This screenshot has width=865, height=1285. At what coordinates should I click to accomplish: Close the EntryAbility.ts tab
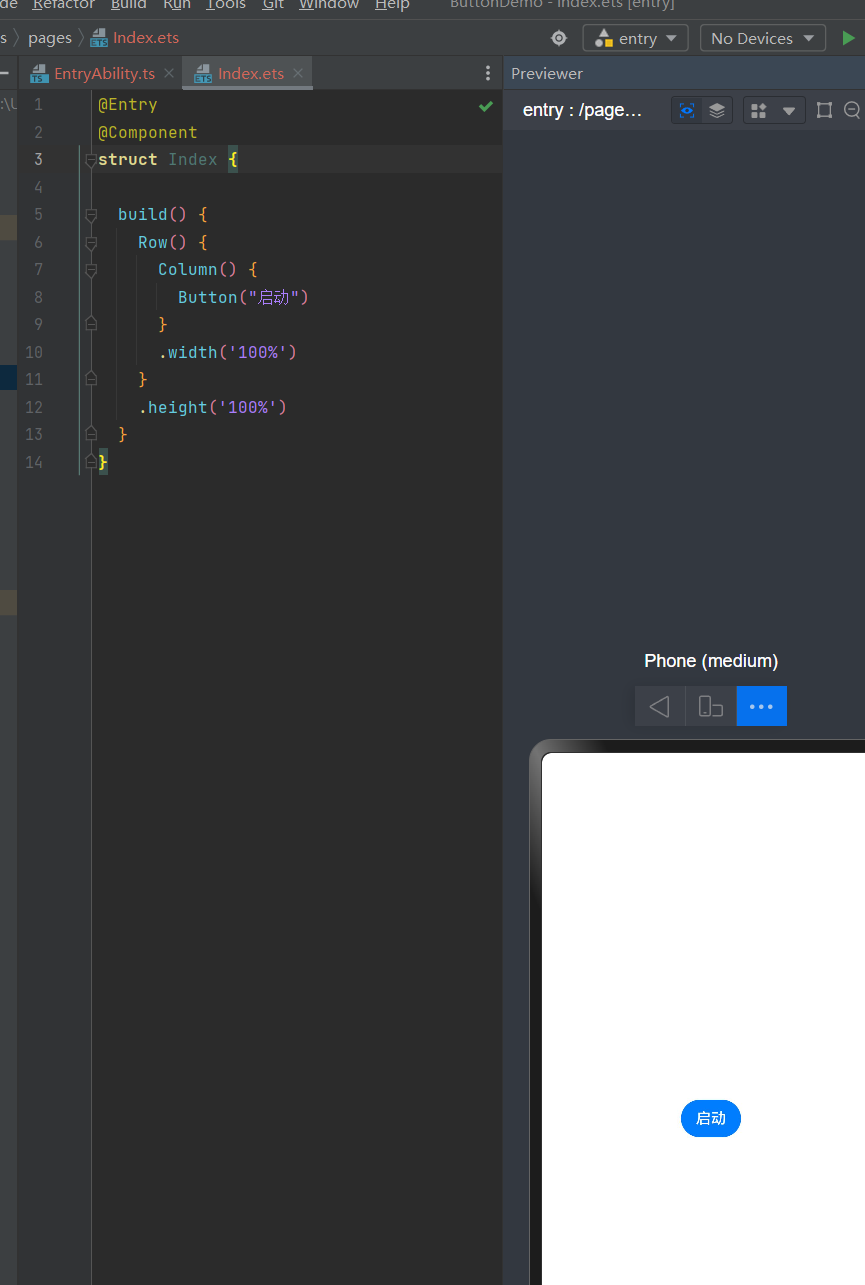pyautogui.click(x=169, y=73)
